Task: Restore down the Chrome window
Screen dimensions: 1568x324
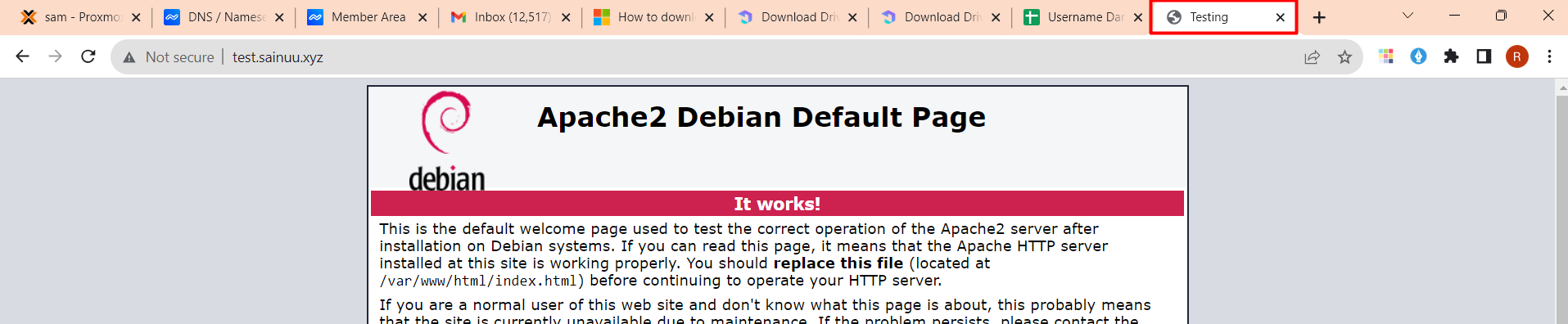Action: click(1501, 16)
